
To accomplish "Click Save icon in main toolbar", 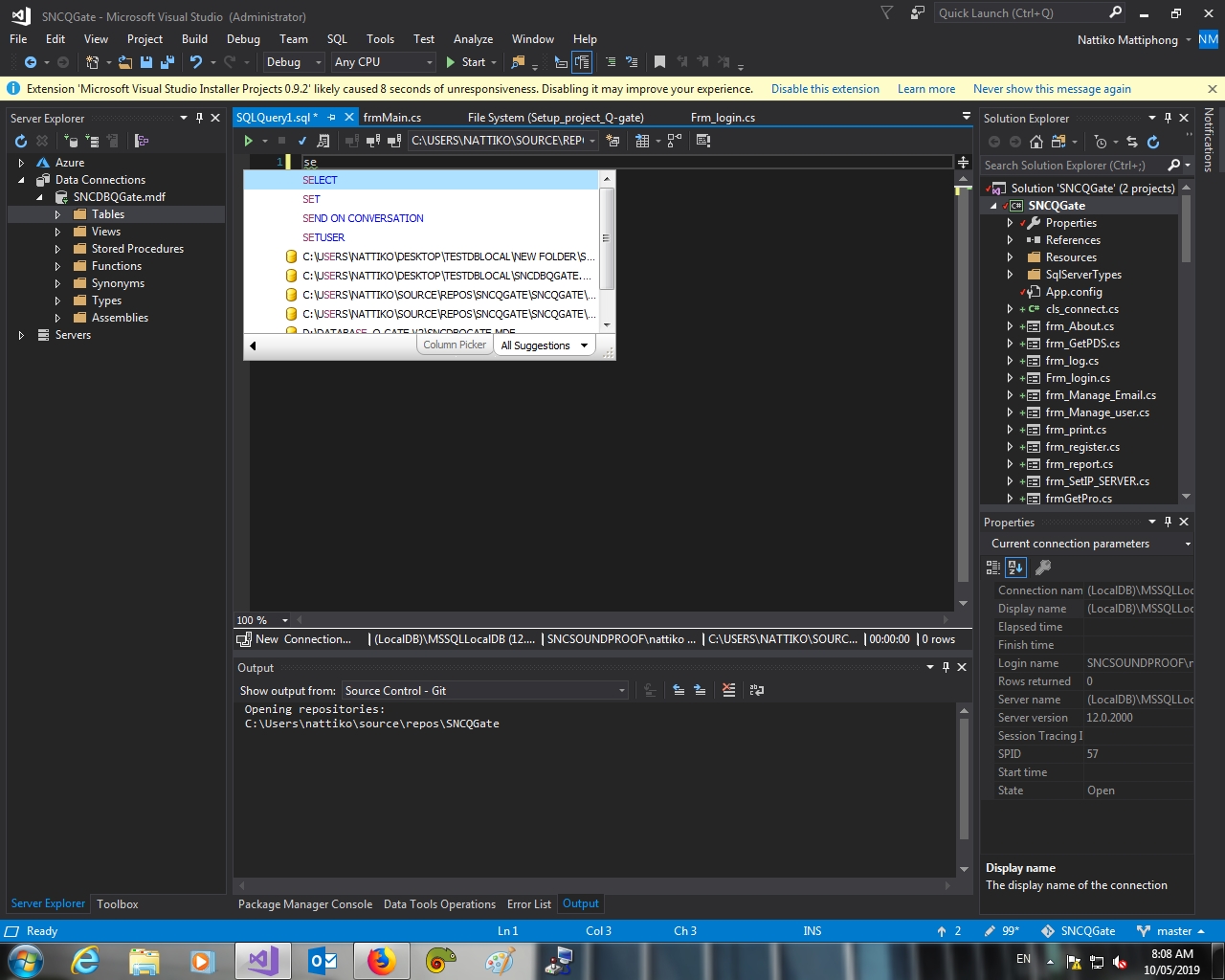I will point(146,62).
